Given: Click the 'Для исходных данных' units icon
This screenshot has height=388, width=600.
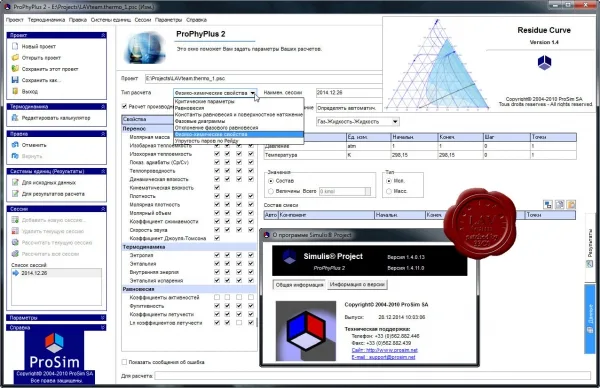Looking at the screenshot, I should coord(15,183).
